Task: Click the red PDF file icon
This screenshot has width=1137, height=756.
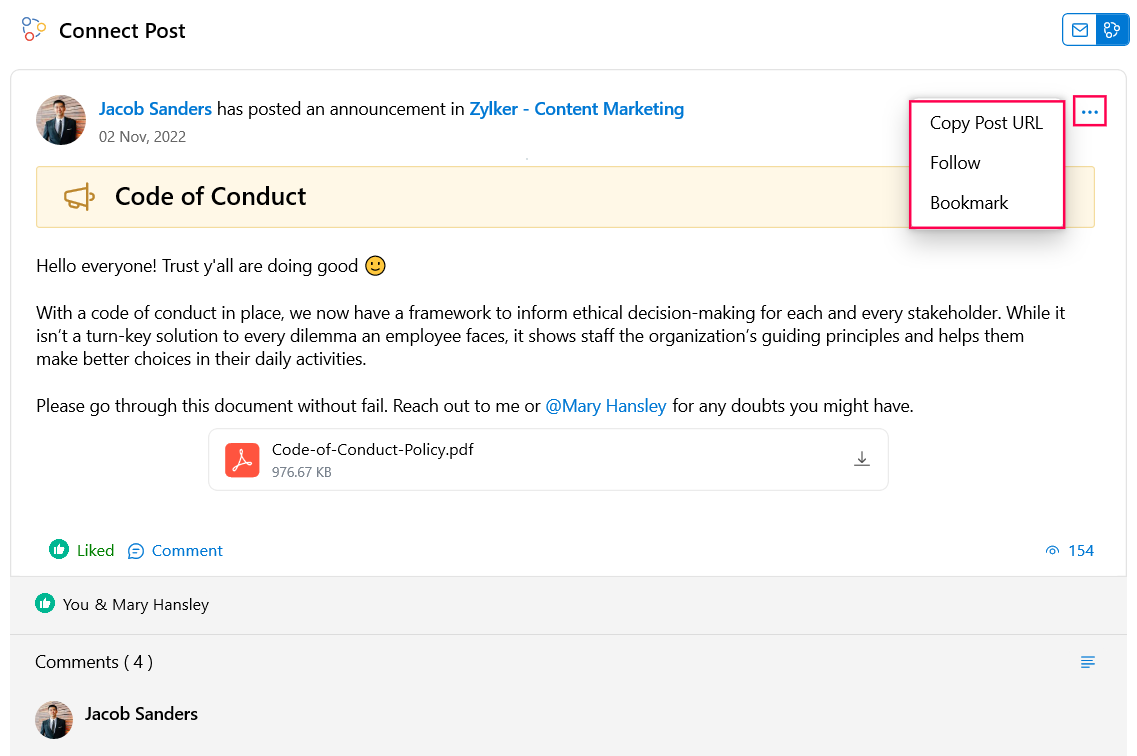Action: point(242,460)
